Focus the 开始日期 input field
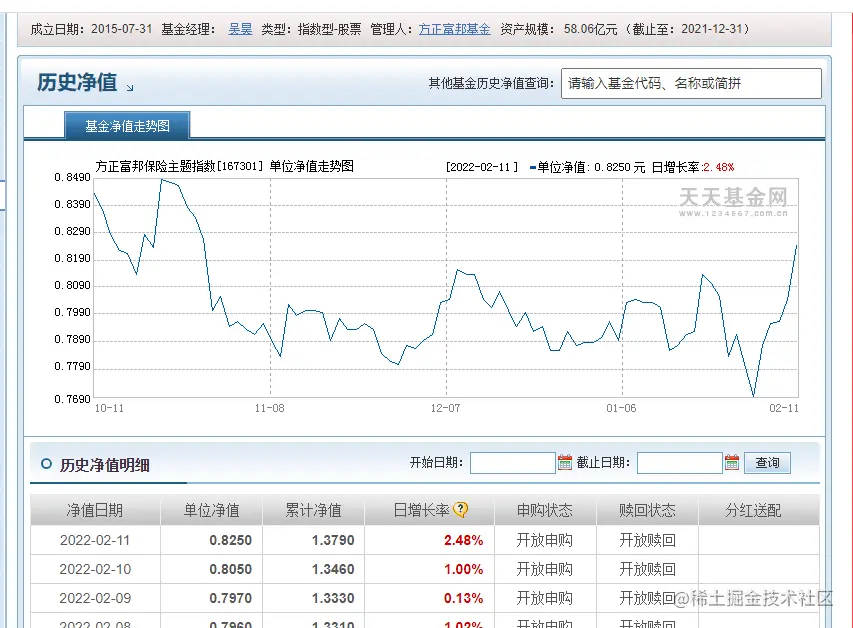The width and height of the screenshot is (853, 628). click(512, 463)
